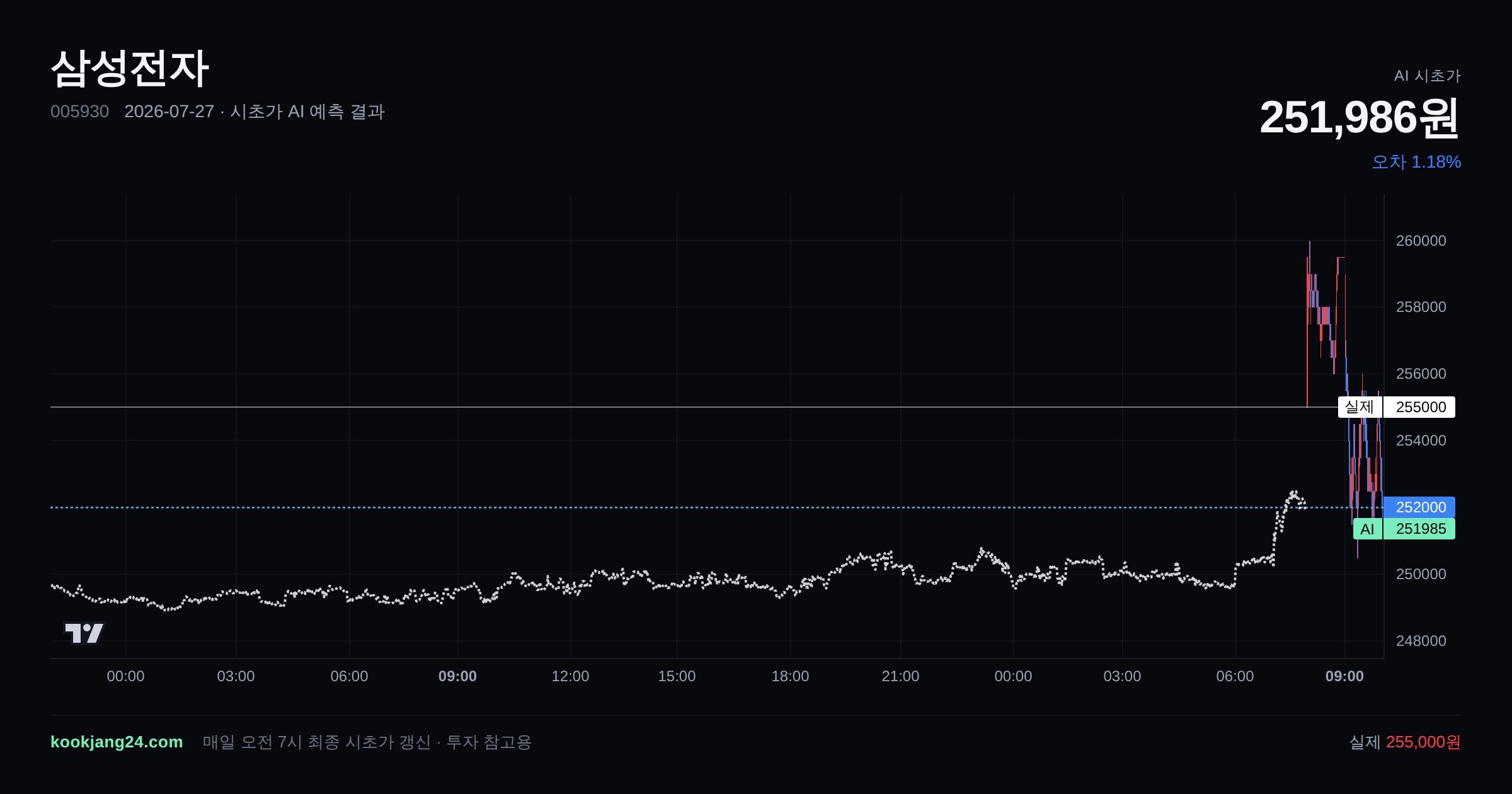Click the 251985 AI price tag
This screenshot has height=794, width=1512.
coord(1420,529)
